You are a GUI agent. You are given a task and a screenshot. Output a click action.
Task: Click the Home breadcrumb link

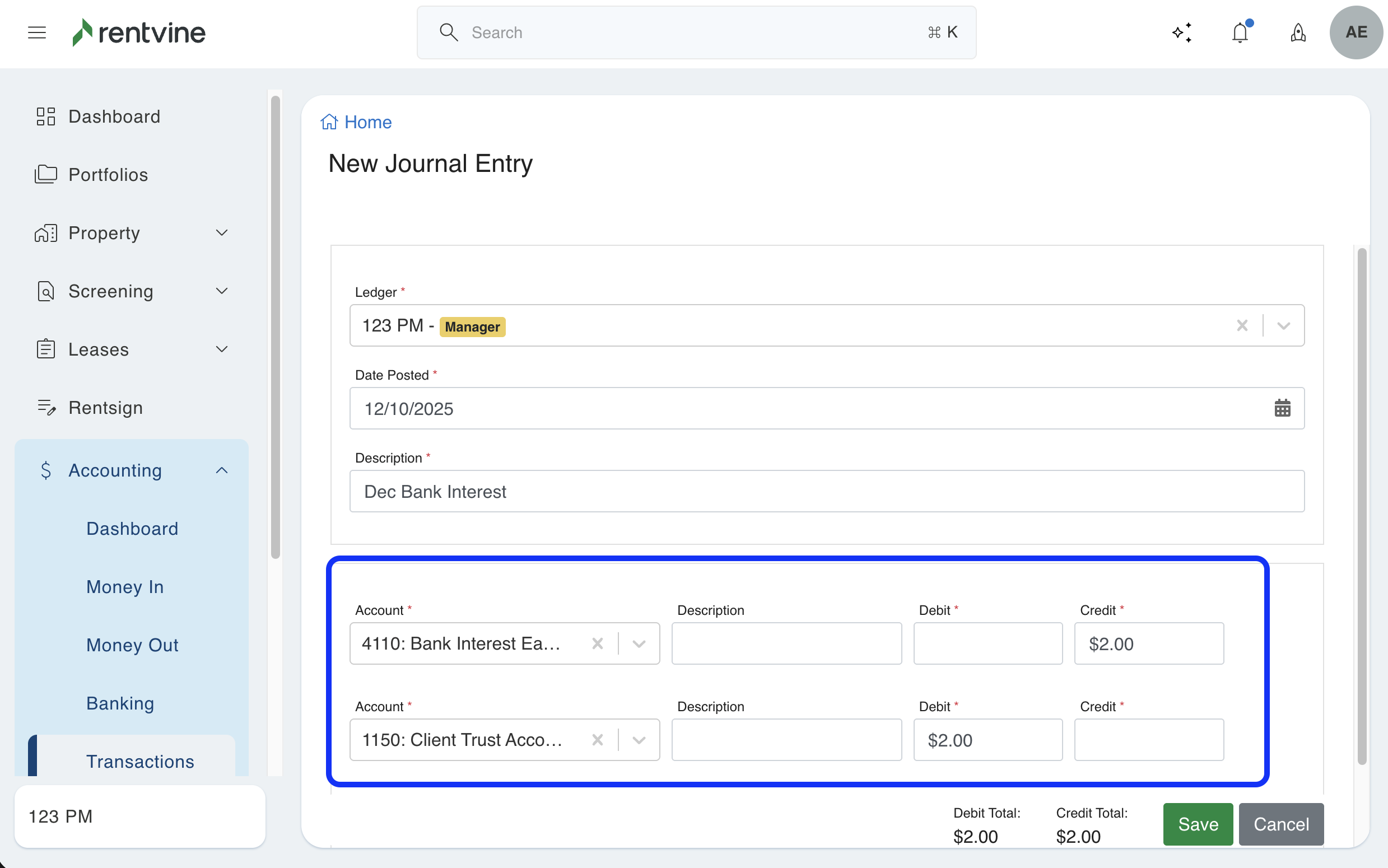pos(367,122)
